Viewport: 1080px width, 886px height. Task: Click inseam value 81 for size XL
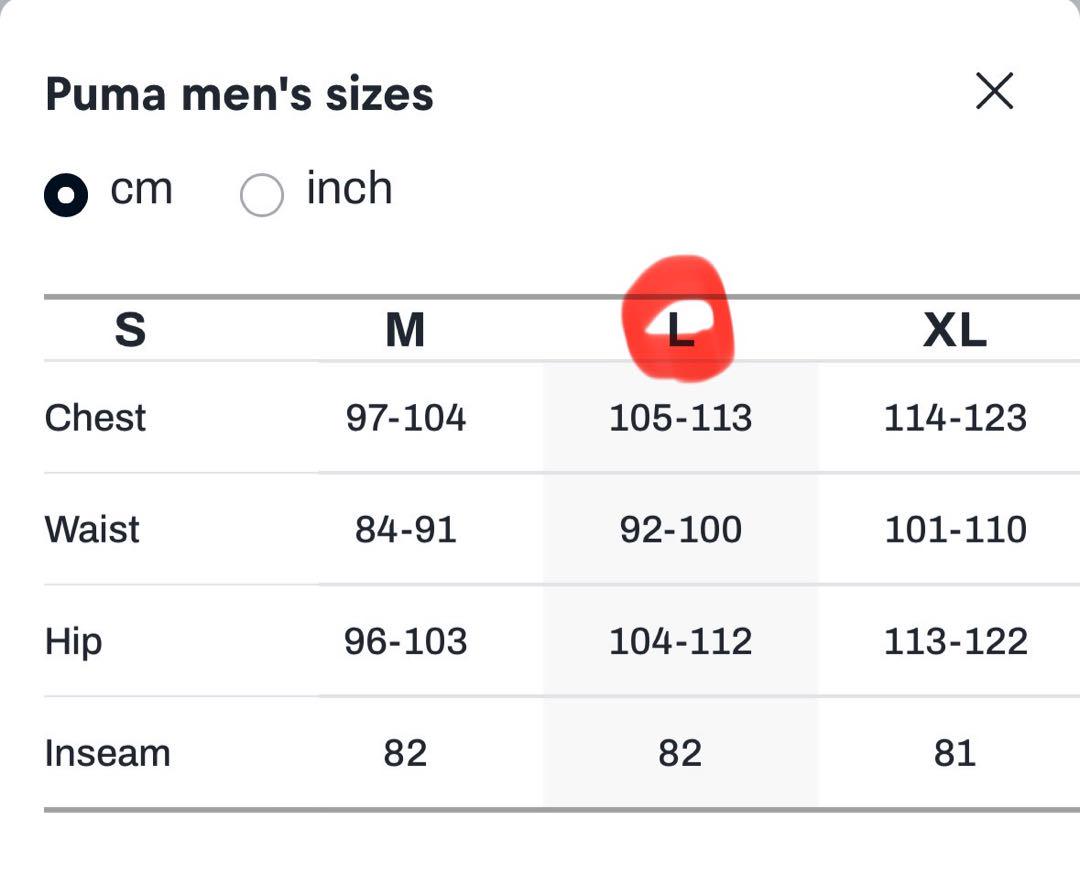pos(955,753)
